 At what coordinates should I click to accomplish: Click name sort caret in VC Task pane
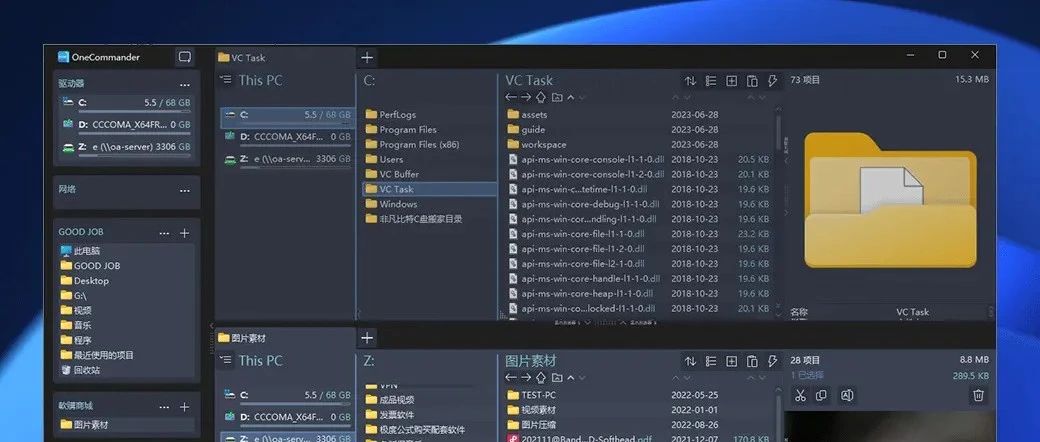[570, 98]
